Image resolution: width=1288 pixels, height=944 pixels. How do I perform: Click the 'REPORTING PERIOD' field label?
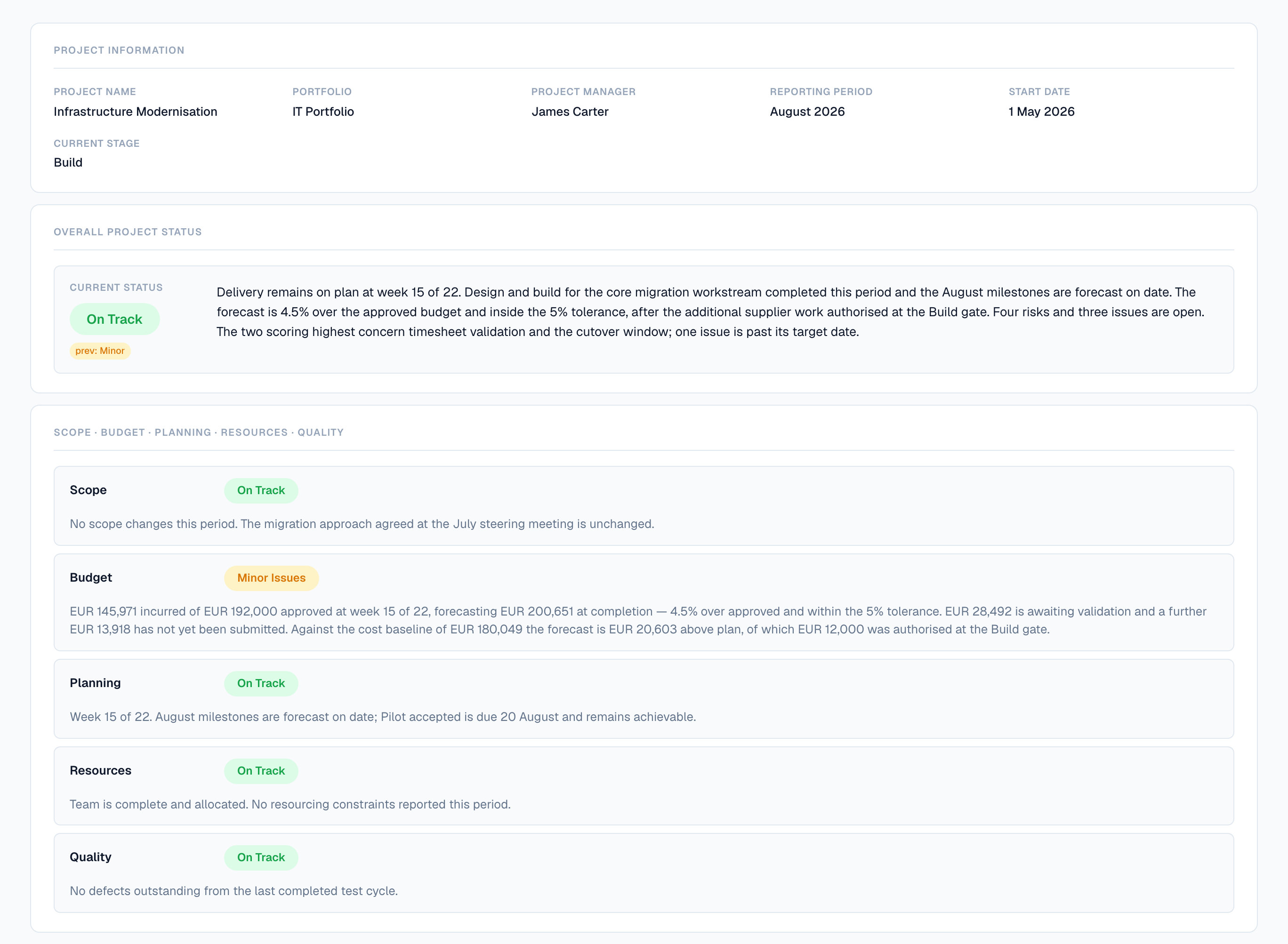pyautogui.click(x=821, y=91)
